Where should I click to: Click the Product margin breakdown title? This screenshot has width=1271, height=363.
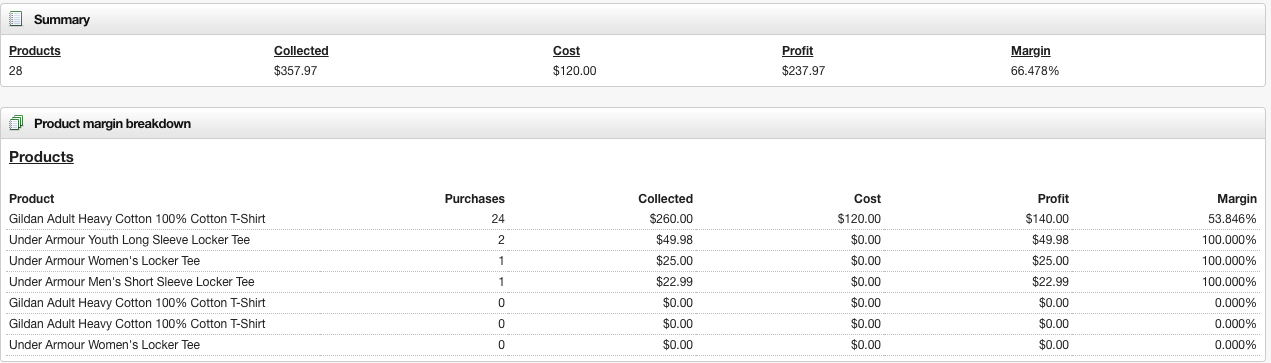pyautogui.click(x=112, y=124)
